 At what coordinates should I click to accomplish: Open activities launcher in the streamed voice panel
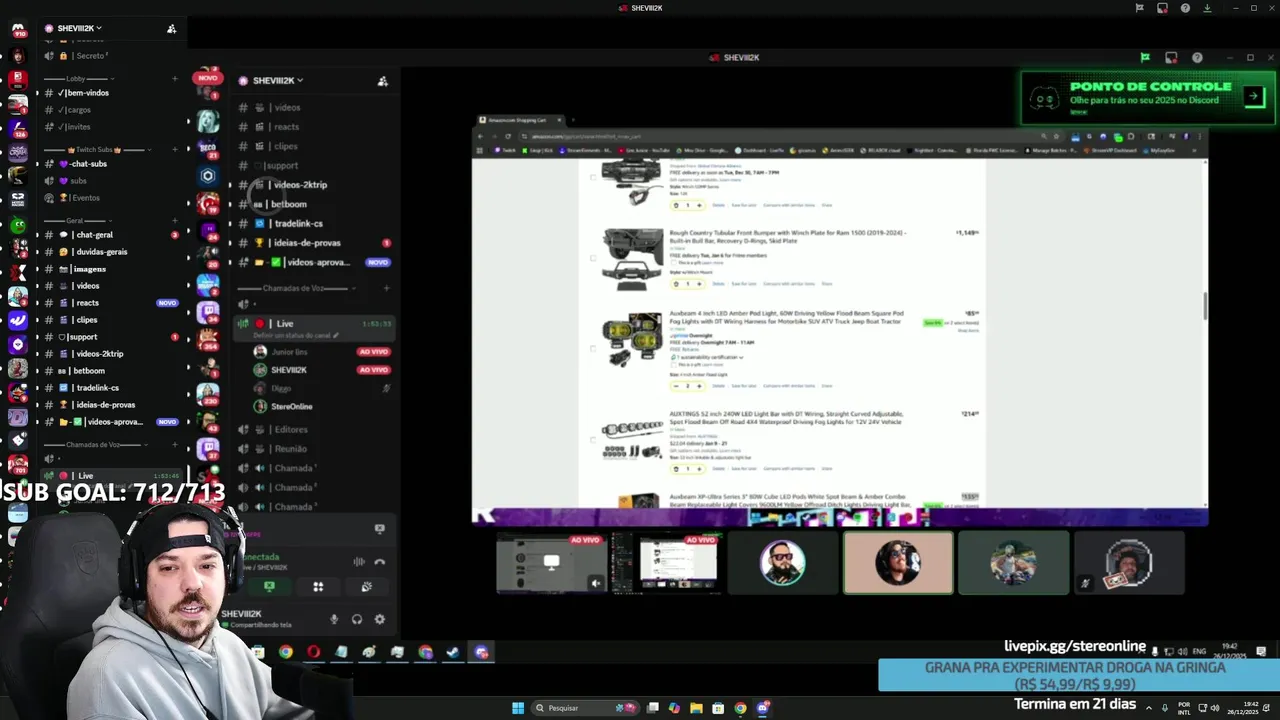click(318, 587)
